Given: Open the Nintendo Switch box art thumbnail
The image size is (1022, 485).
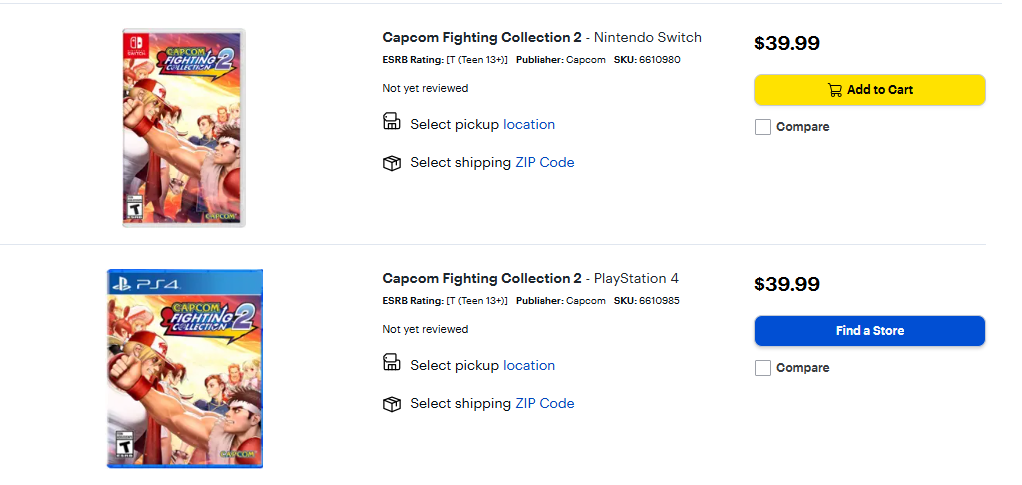Looking at the screenshot, I should pyautogui.click(x=183, y=127).
